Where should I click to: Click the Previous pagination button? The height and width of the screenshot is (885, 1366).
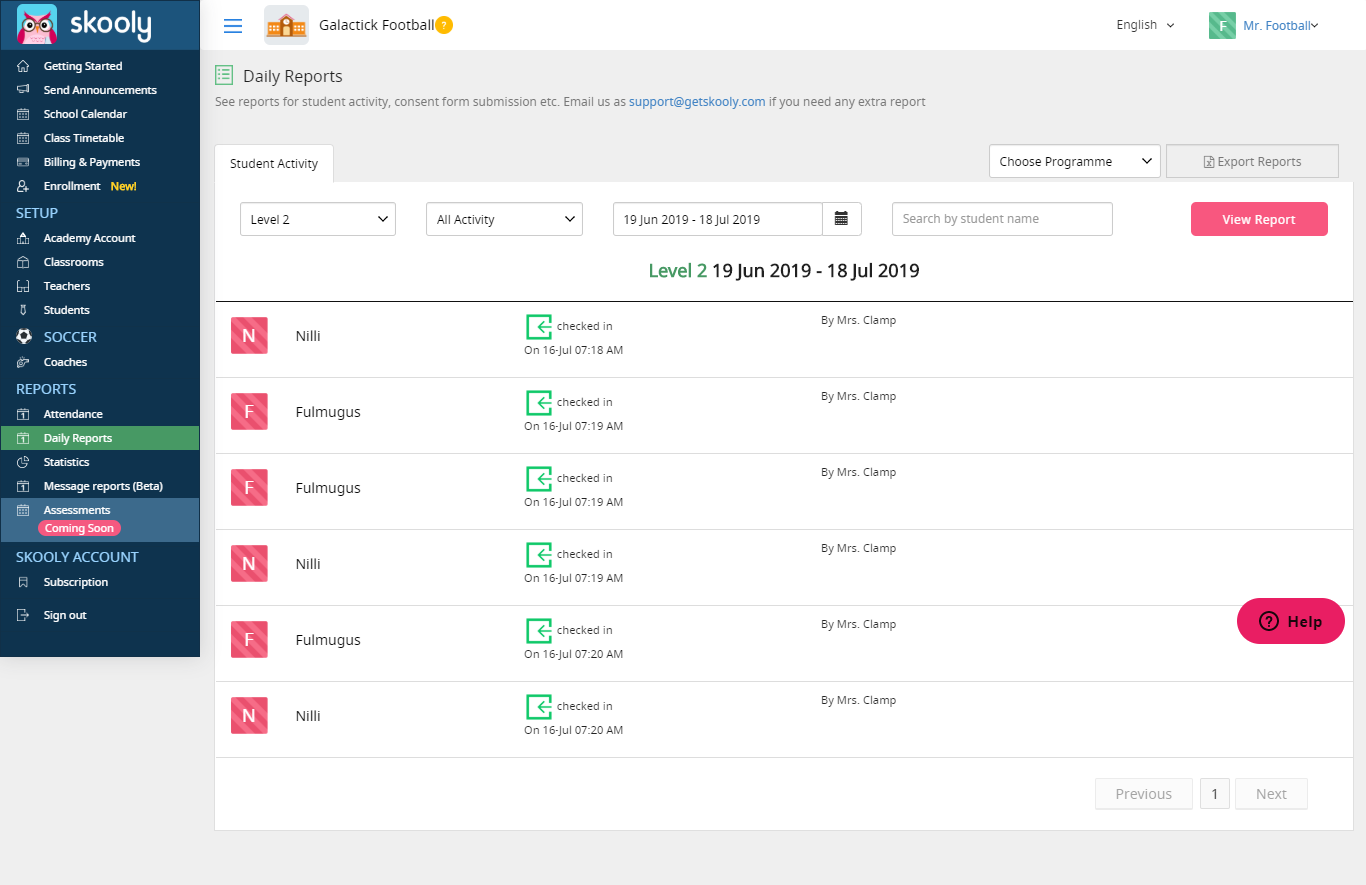[x=1144, y=794]
